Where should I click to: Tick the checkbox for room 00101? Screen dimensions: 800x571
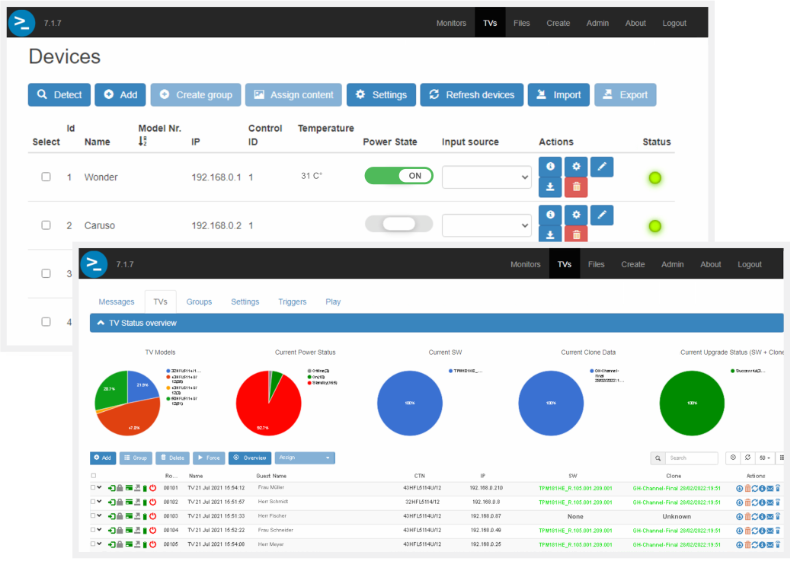93,488
